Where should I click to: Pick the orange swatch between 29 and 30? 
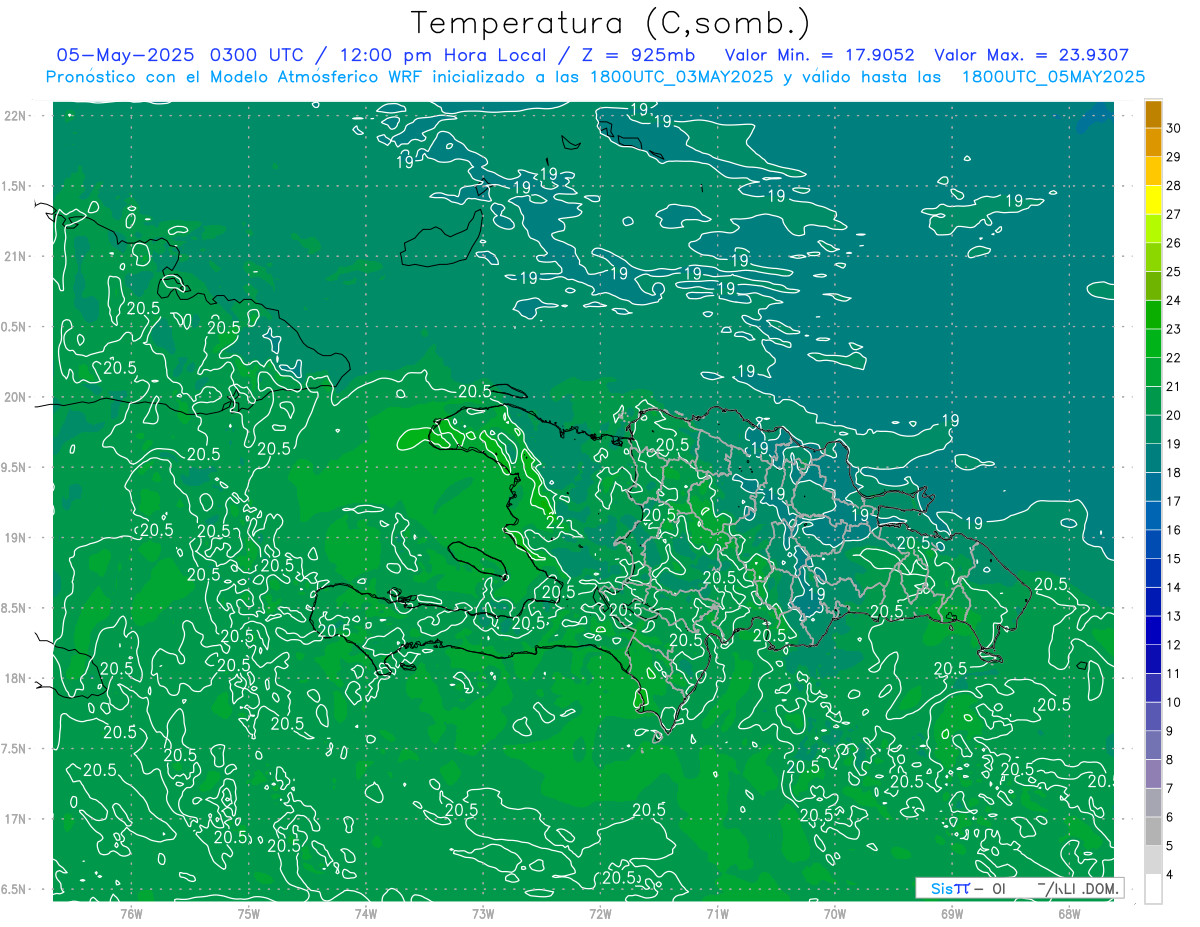pos(1154,143)
